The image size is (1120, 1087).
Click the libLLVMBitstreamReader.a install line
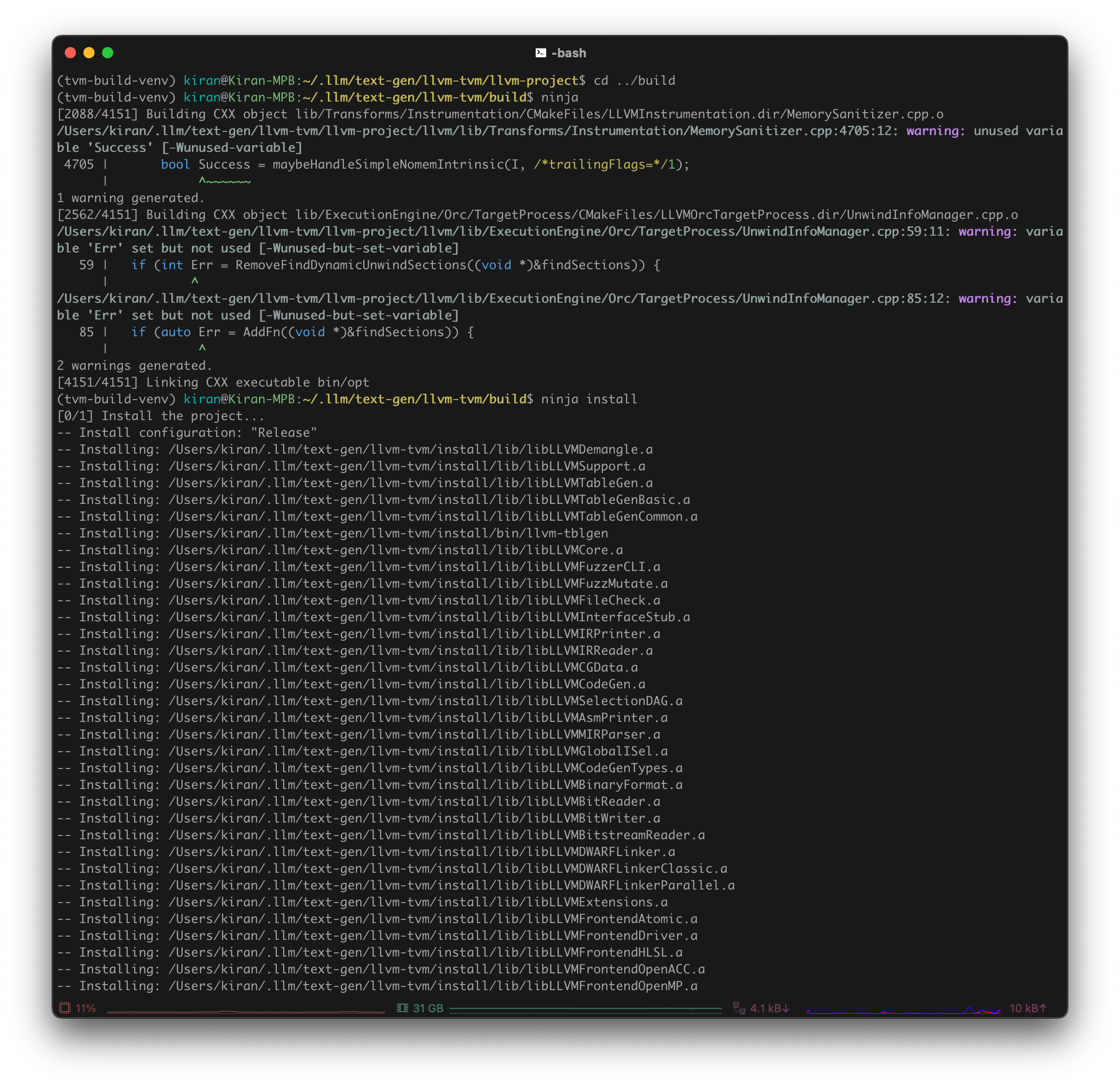point(381,835)
